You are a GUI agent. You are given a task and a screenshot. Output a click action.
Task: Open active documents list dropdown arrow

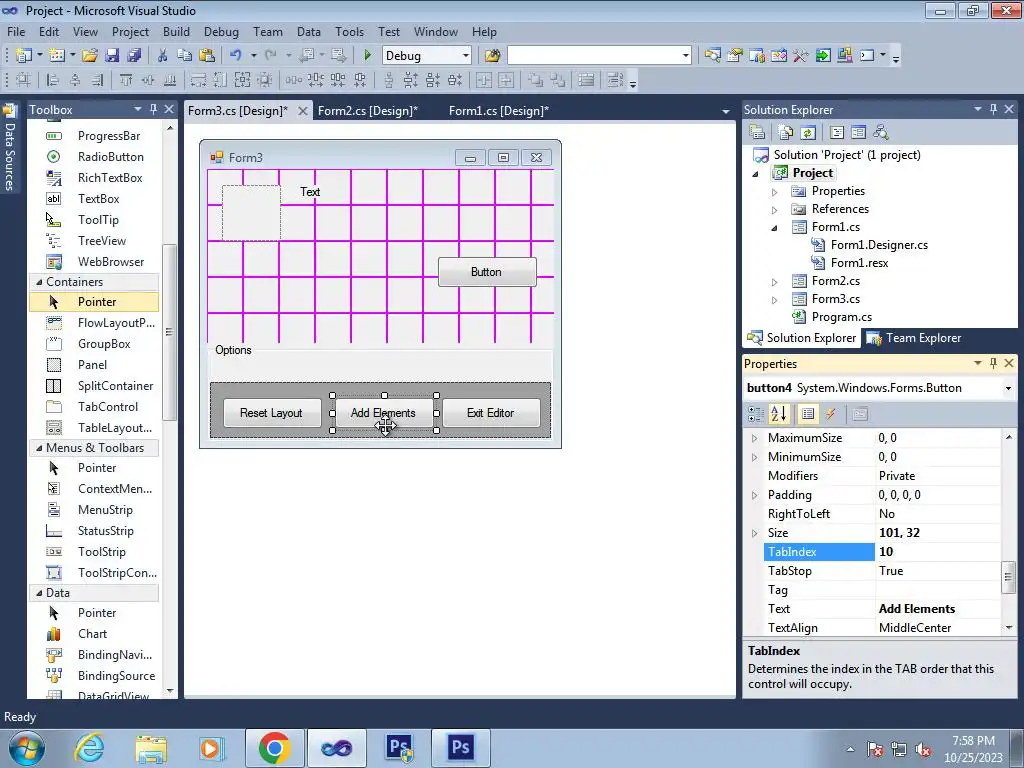pyautogui.click(x=725, y=112)
